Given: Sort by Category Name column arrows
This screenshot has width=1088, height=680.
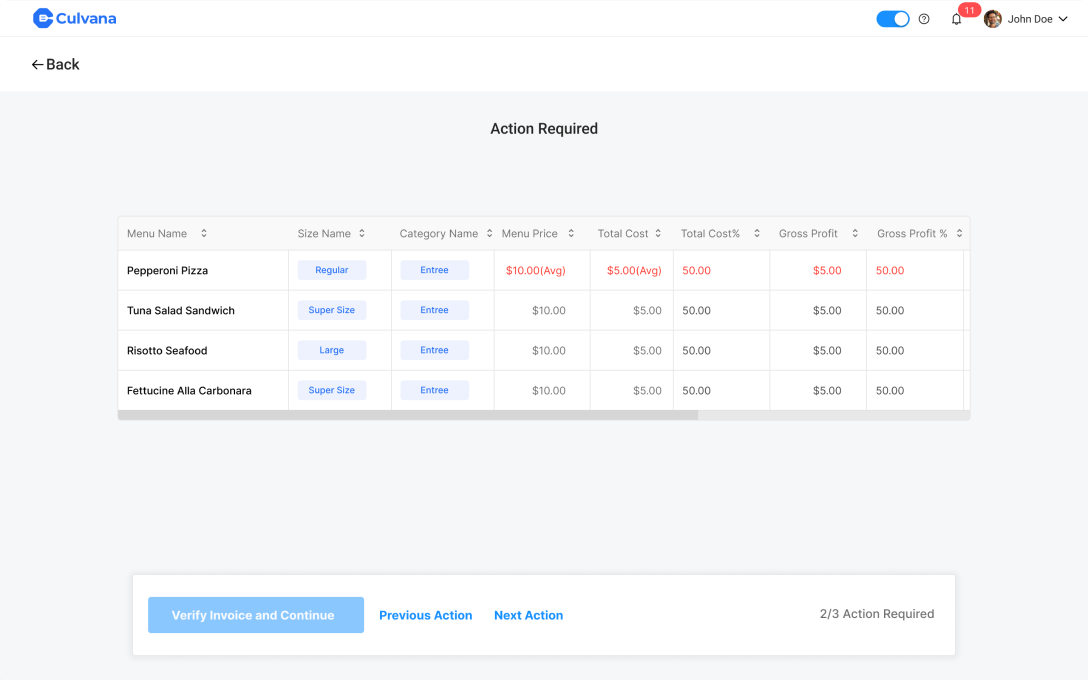Looking at the screenshot, I should (x=489, y=234).
